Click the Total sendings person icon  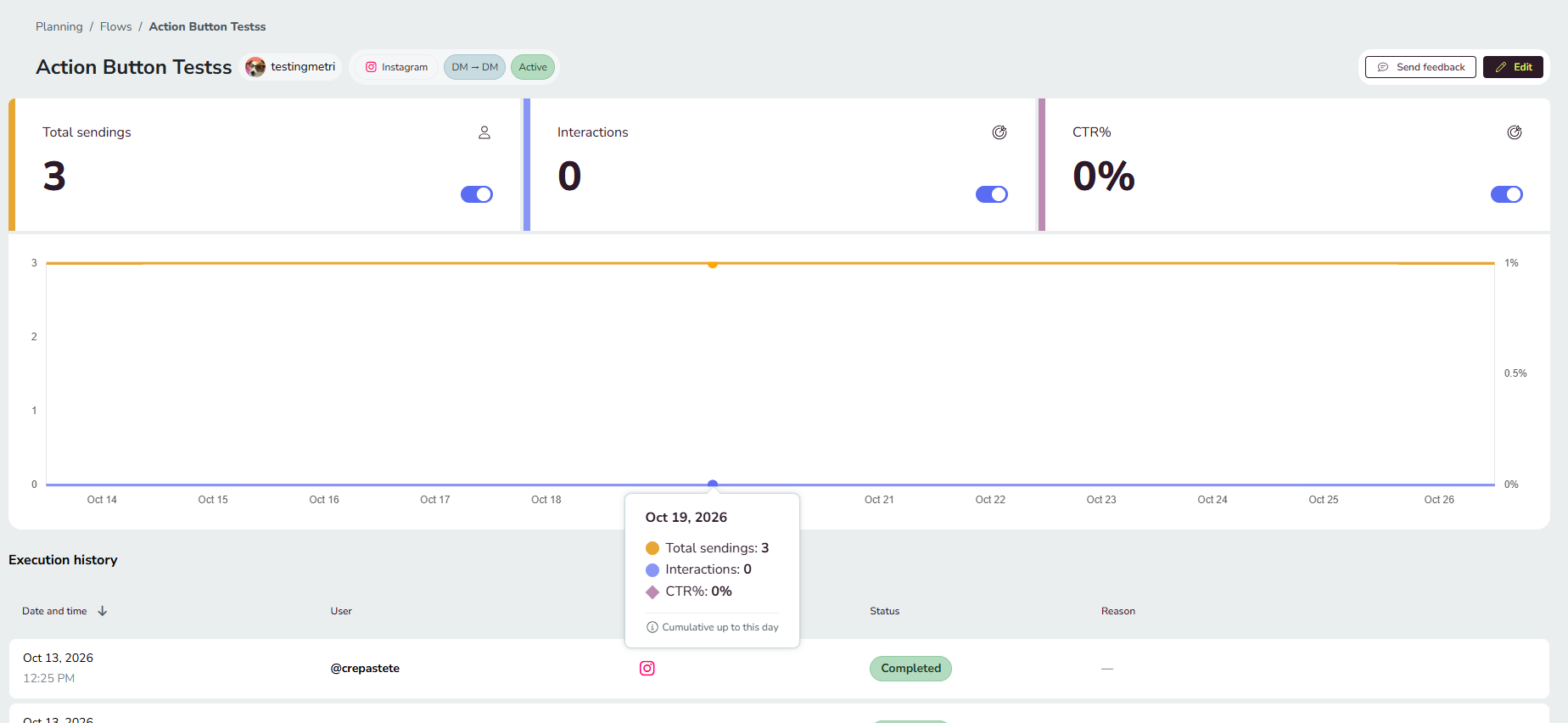pos(484,132)
